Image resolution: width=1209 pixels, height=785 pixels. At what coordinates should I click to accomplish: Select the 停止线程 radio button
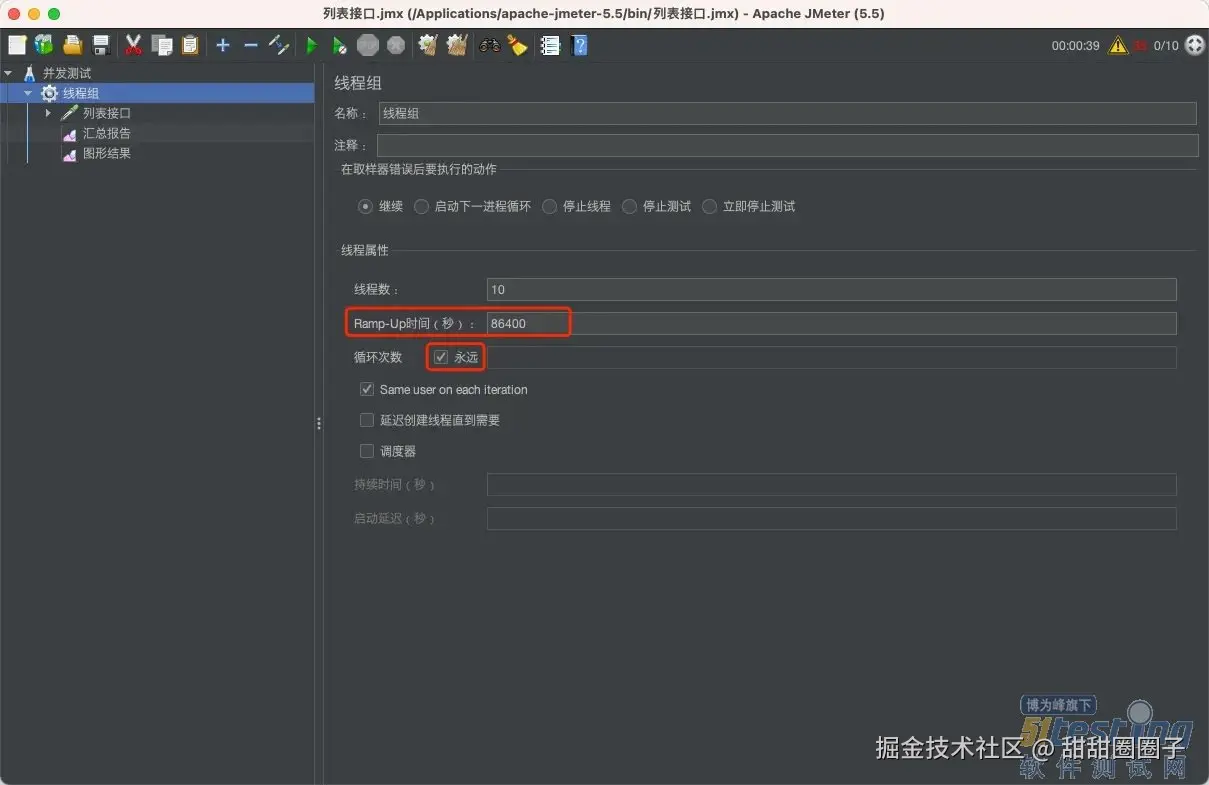point(549,206)
